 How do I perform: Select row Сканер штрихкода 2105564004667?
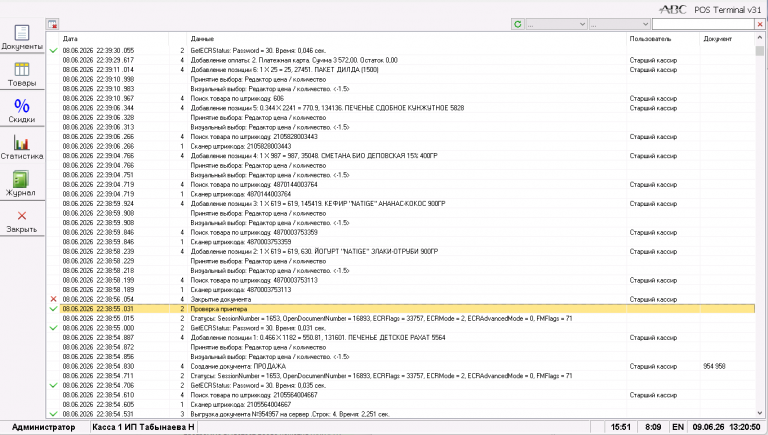[401, 405]
